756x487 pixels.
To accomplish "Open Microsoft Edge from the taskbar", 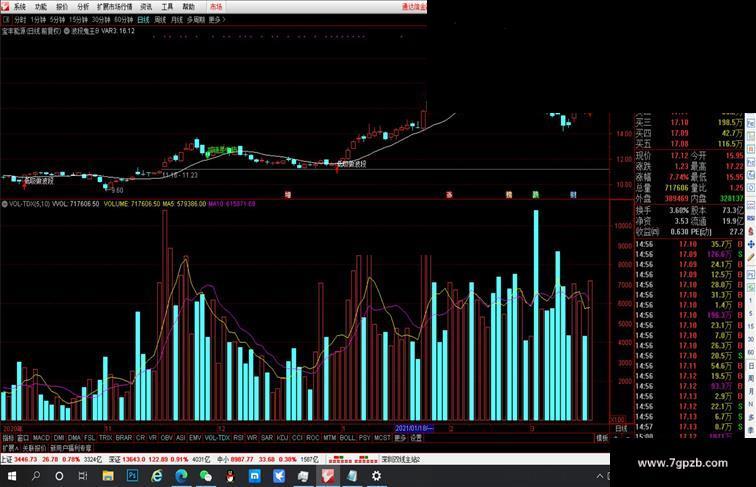I will point(181,476).
